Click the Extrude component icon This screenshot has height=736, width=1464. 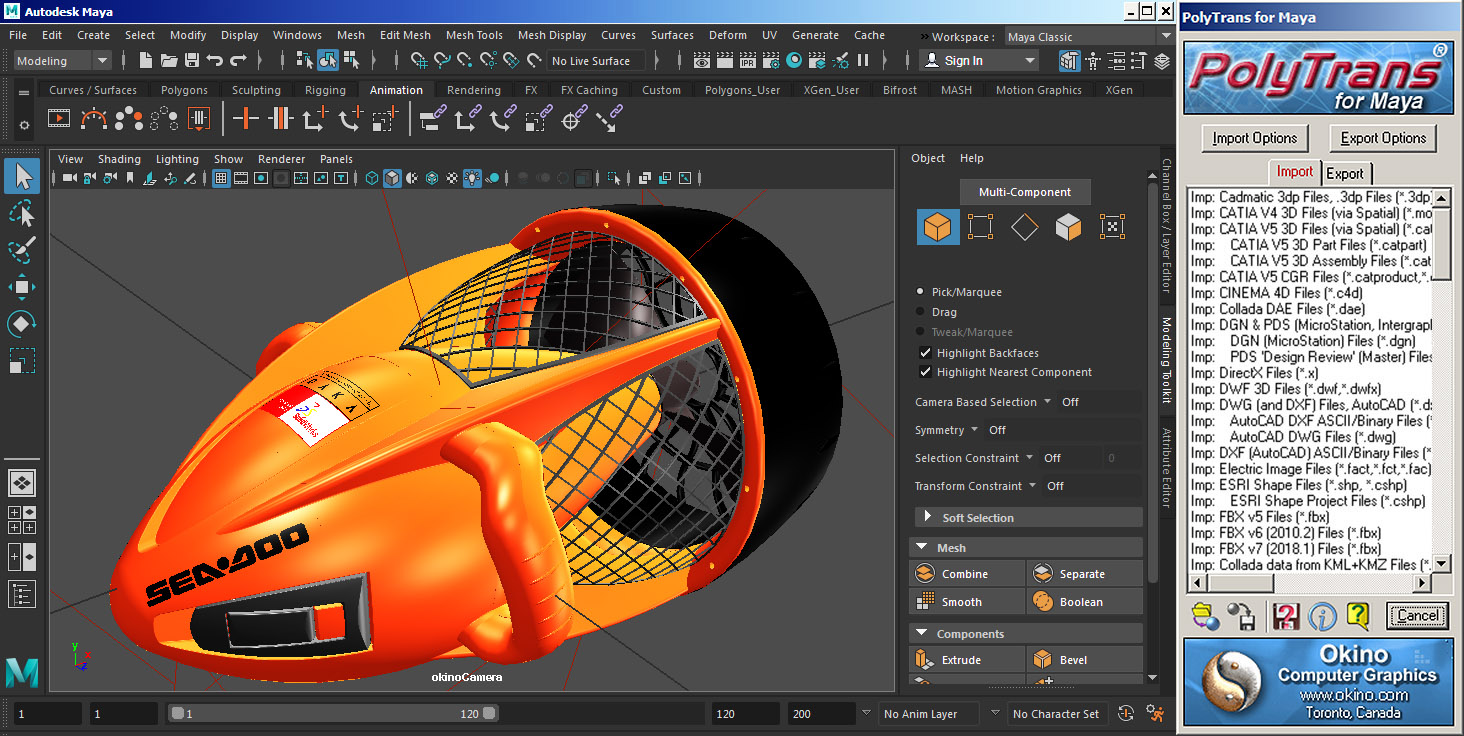pyautogui.click(x=924, y=660)
